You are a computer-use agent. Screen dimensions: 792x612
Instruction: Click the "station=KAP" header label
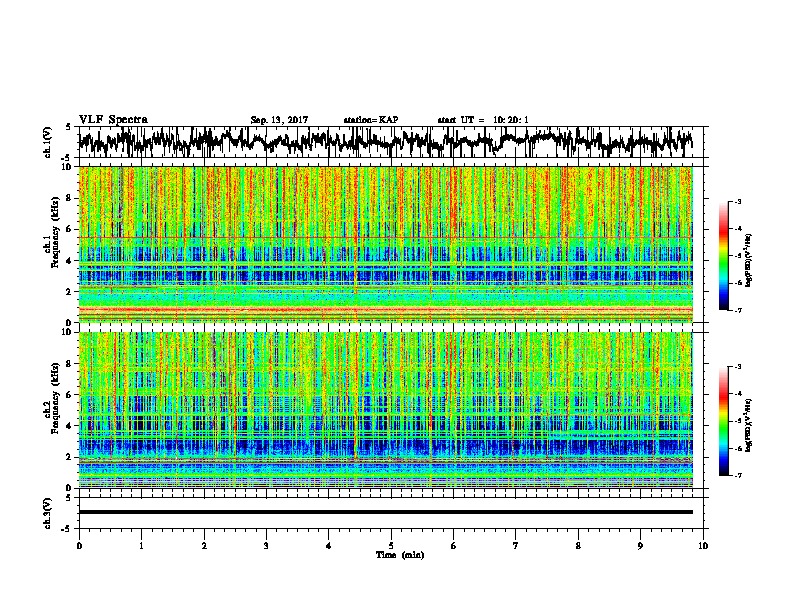371,120
